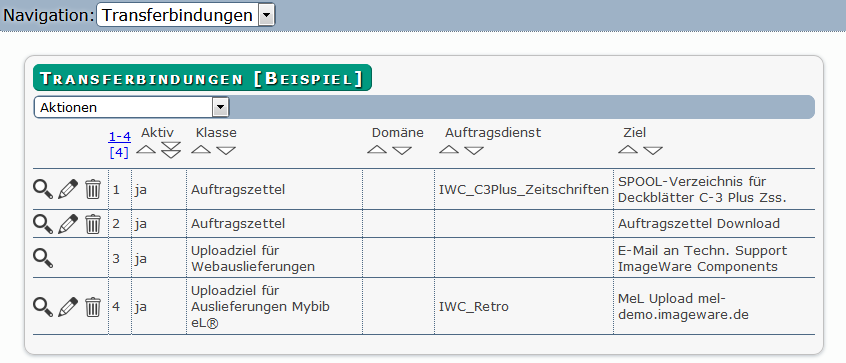
Task: View details of row 1 Auftragszettel
Action: click(x=43, y=190)
